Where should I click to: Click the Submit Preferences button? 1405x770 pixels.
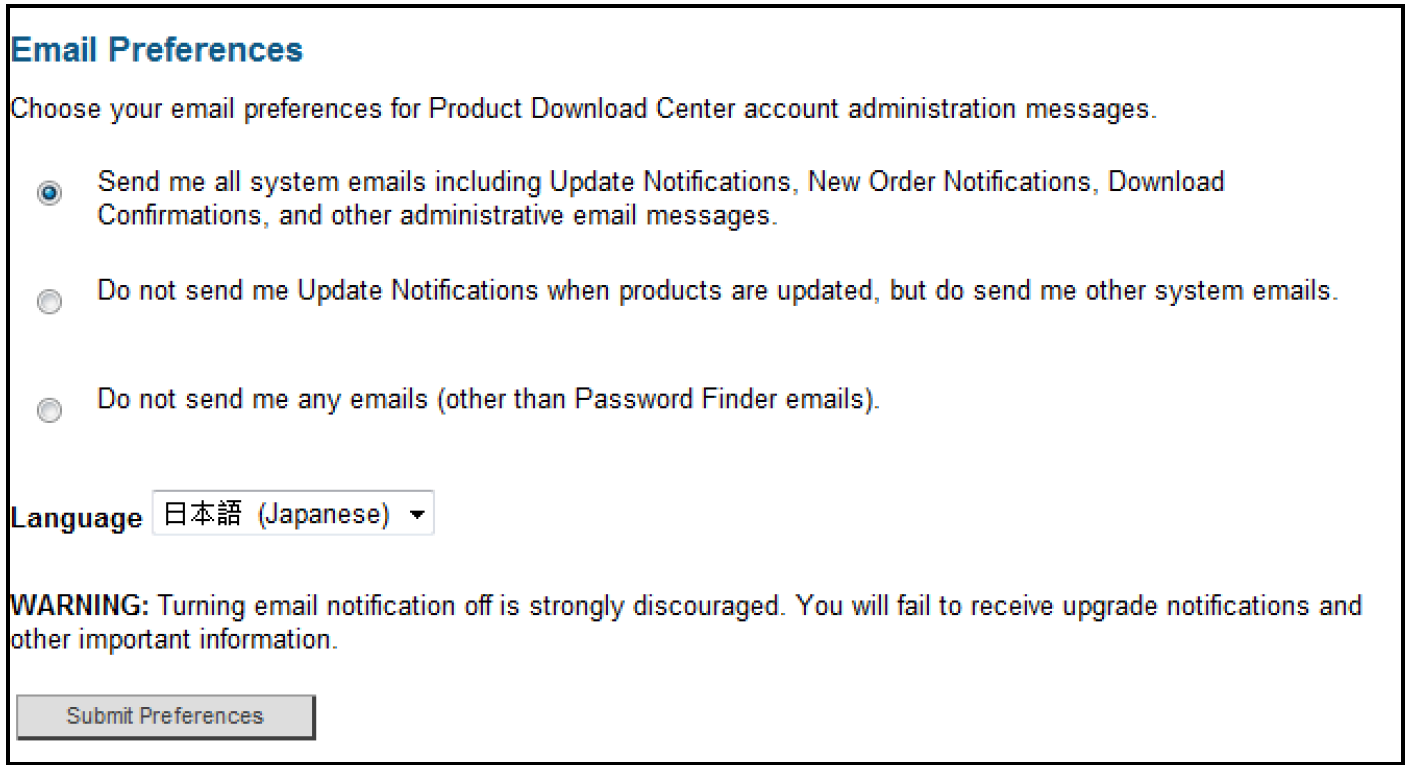[x=165, y=716]
